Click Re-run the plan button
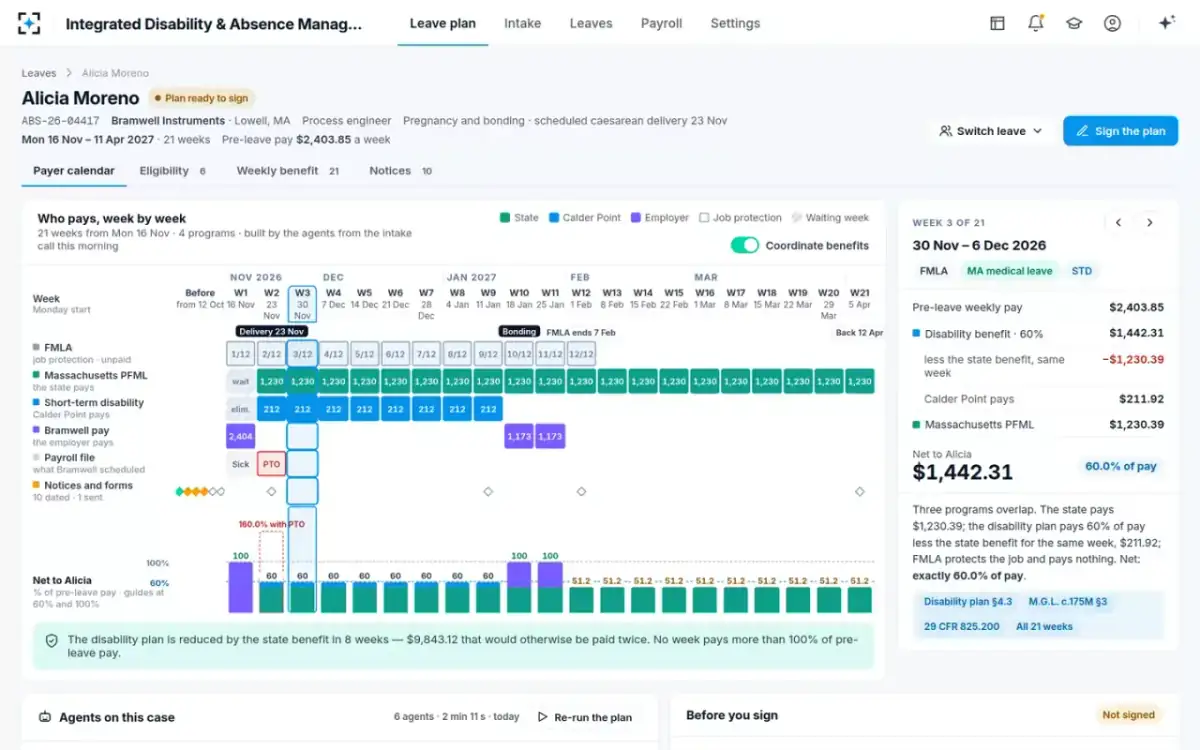This screenshot has width=1200, height=750. pos(584,717)
